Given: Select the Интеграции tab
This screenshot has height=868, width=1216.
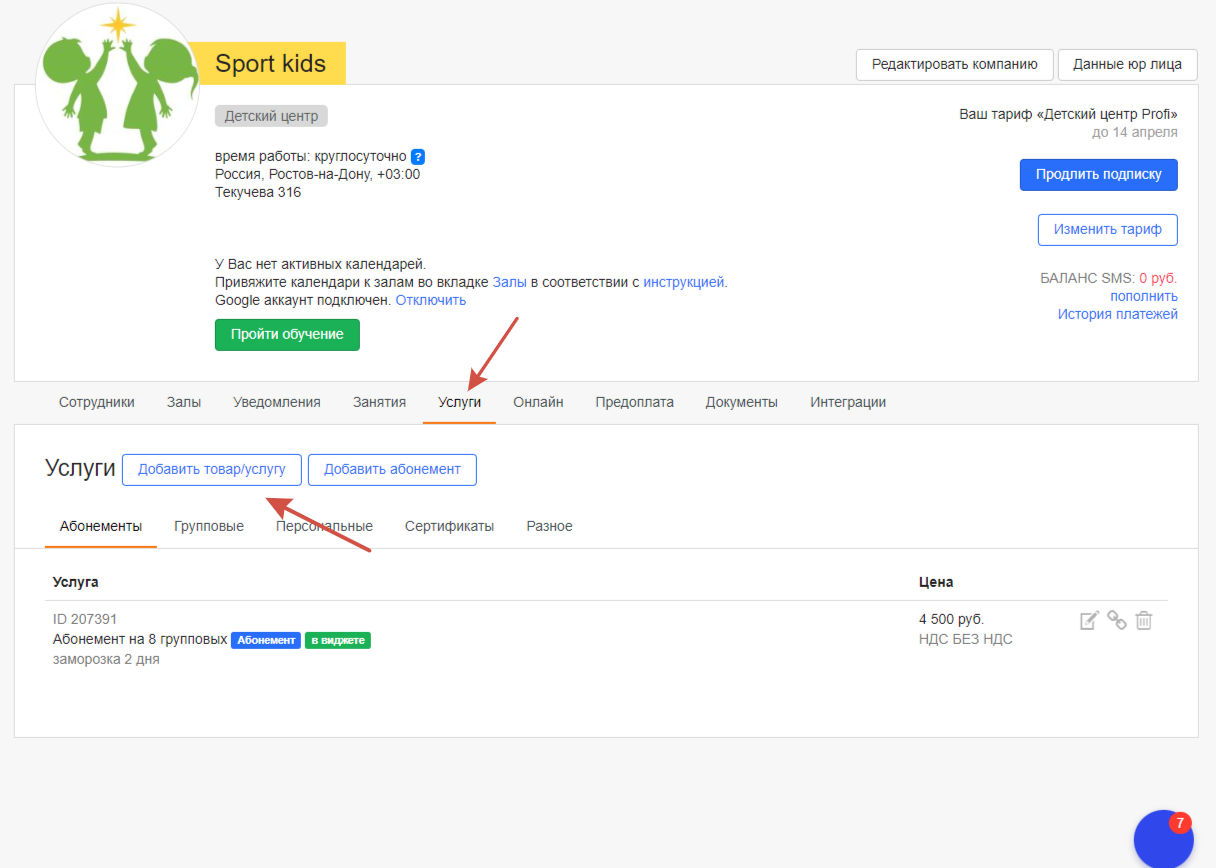Looking at the screenshot, I should click(x=847, y=402).
